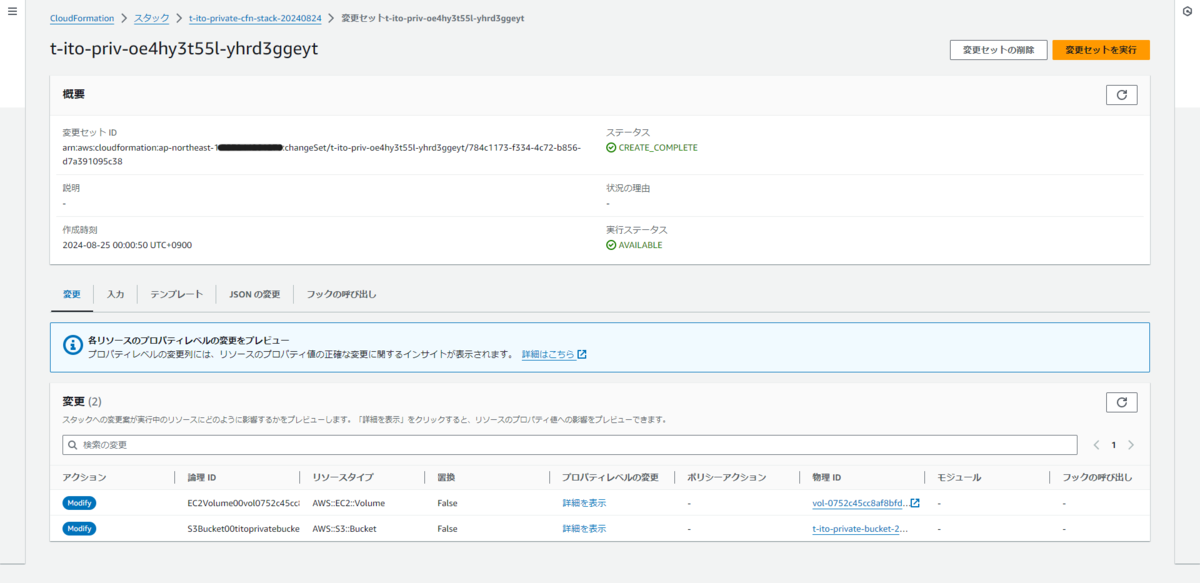Refresh the overview panel
This screenshot has height=583, width=1200.
click(x=1121, y=95)
